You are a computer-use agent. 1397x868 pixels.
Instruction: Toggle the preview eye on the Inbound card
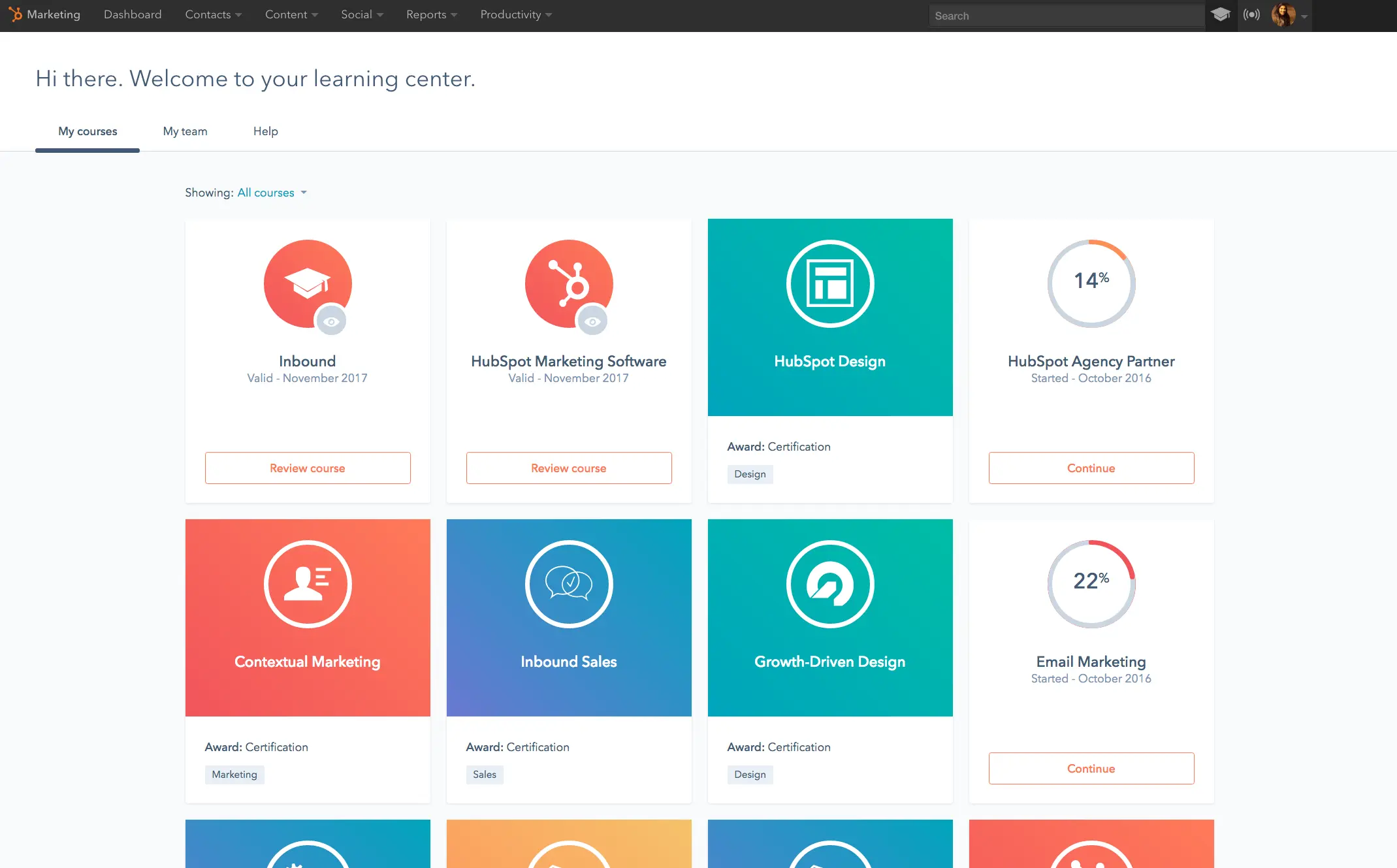(x=332, y=321)
